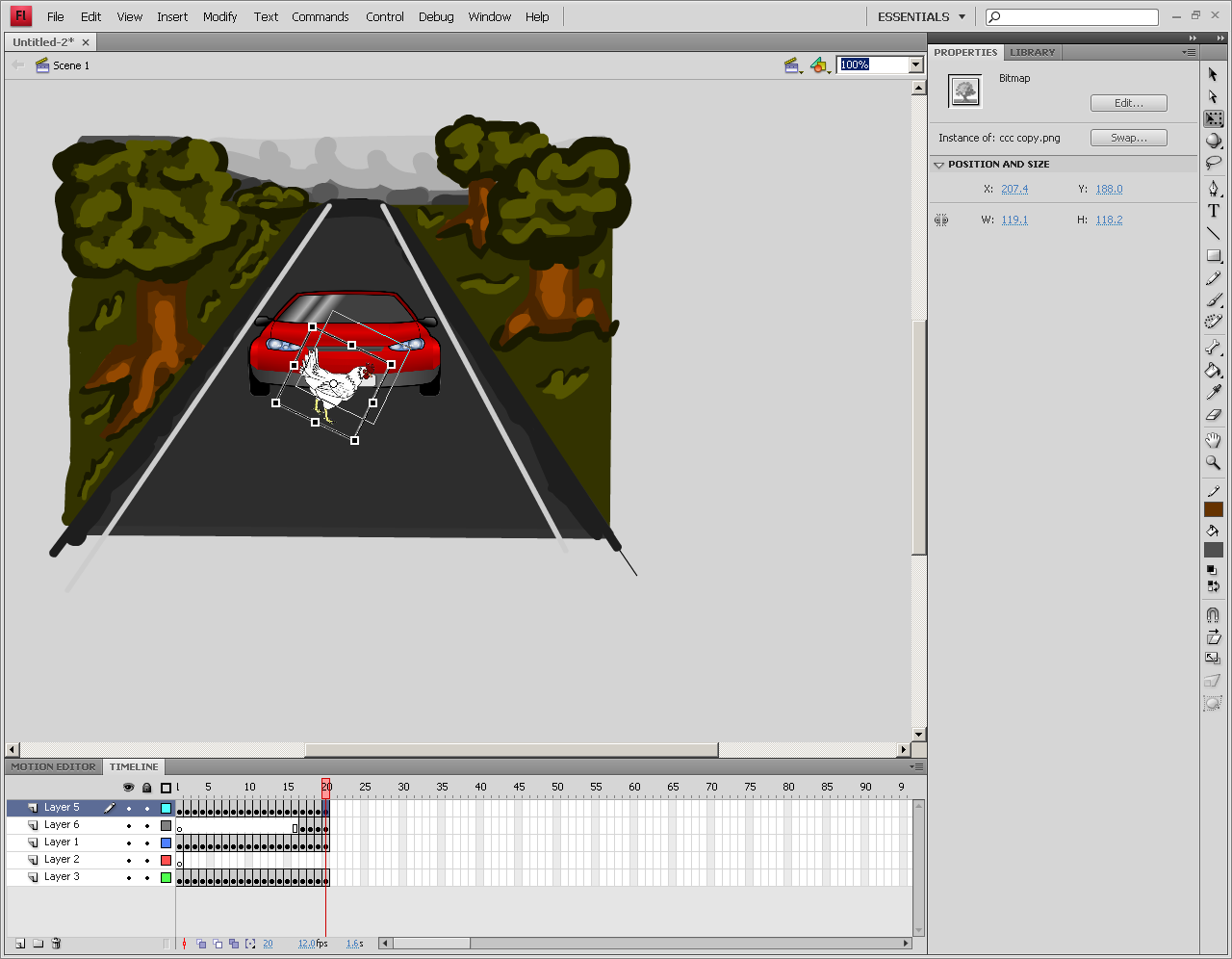Choose the Eraser tool
The width and height of the screenshot is (1232, 959).
point(1214,415)
